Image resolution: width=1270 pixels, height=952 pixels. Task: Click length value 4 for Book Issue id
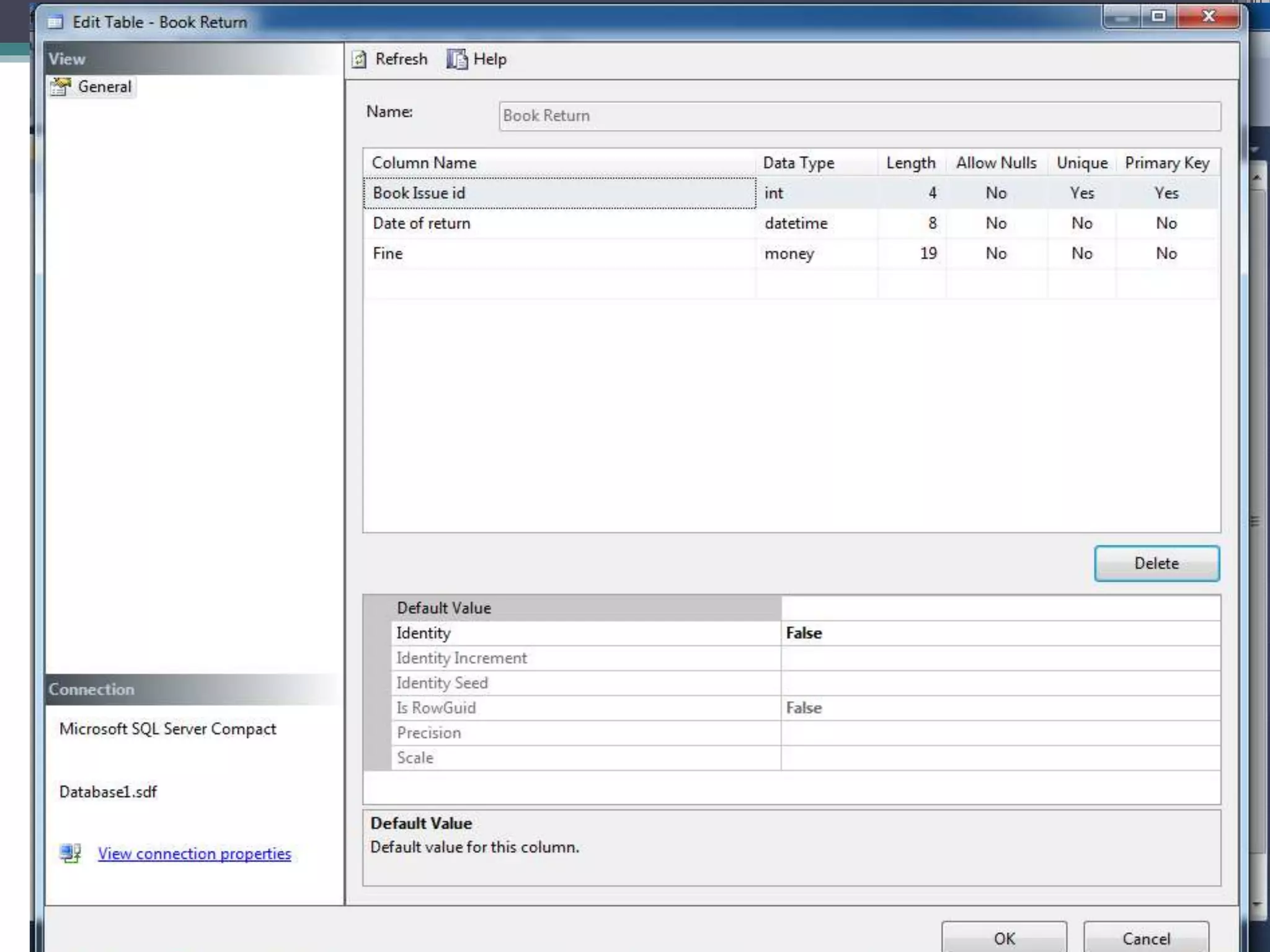[912, 193]
